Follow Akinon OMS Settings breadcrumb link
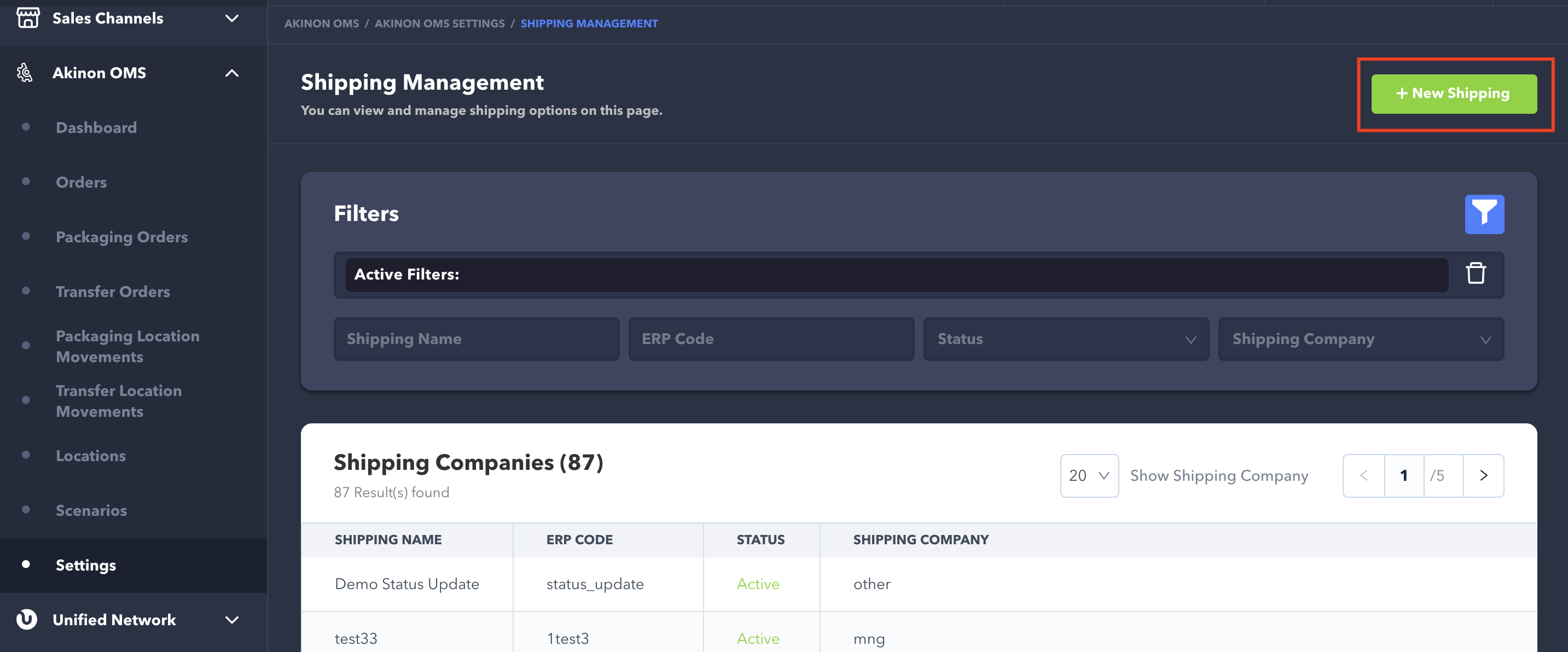 click(x=439, y=23)
